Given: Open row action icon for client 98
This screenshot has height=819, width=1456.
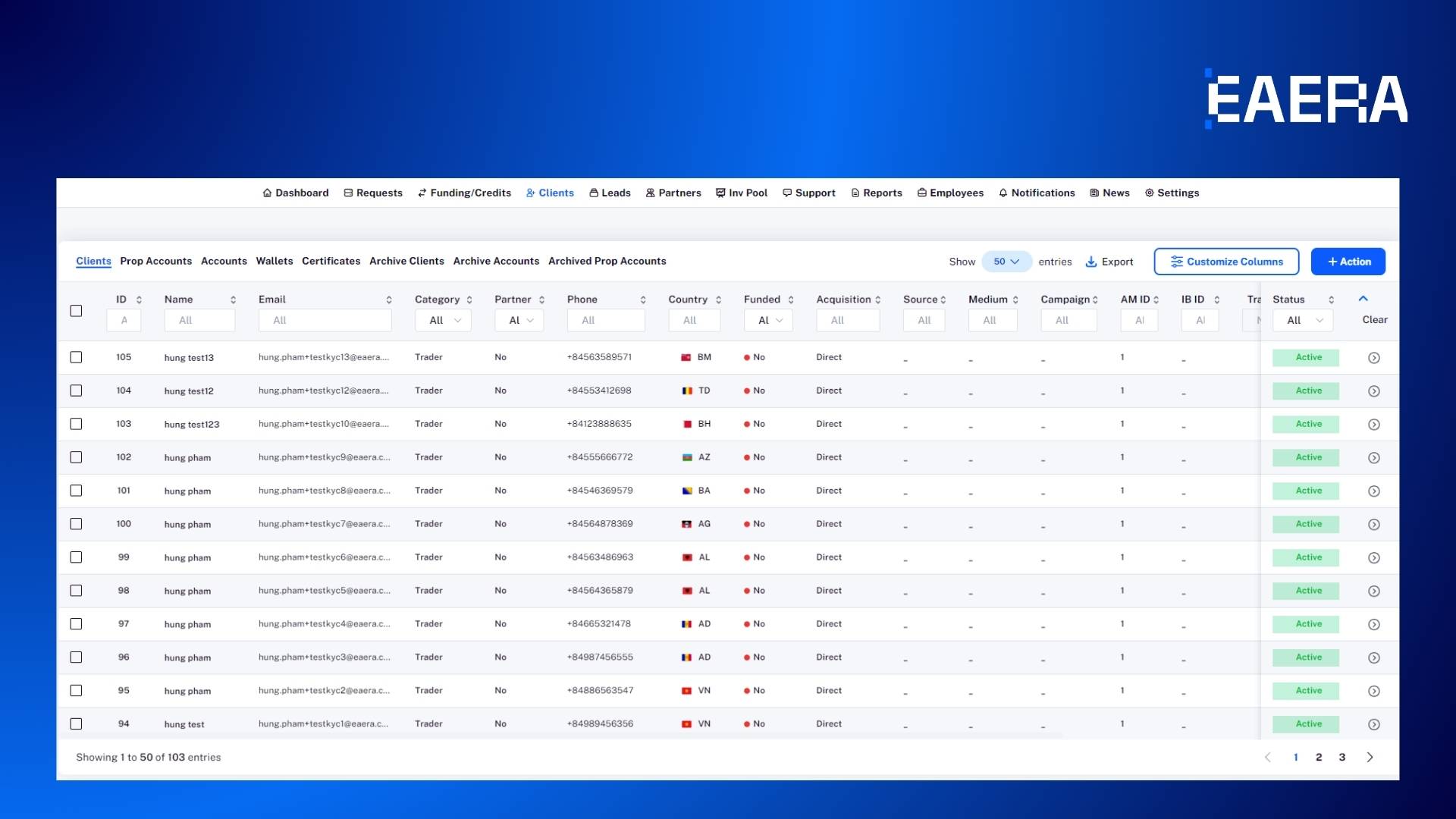Looking at the screenshot, I should pyautogui.click(x=1373, y=591).
